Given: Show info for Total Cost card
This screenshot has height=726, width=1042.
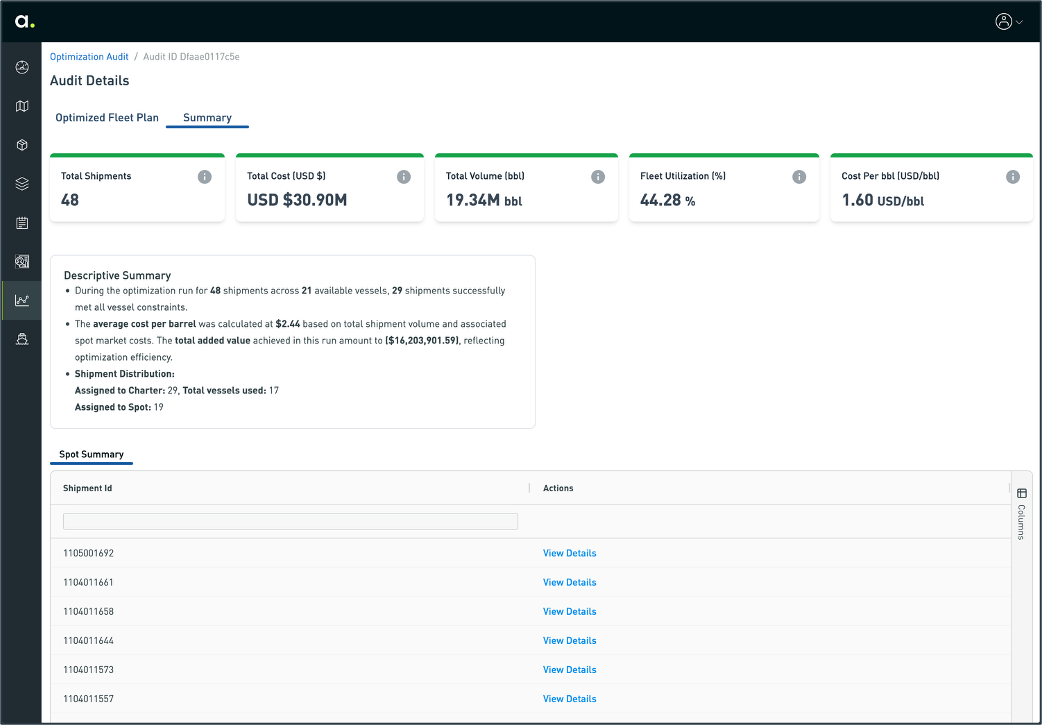Looking at the screenshot, I should coord(403,177).
